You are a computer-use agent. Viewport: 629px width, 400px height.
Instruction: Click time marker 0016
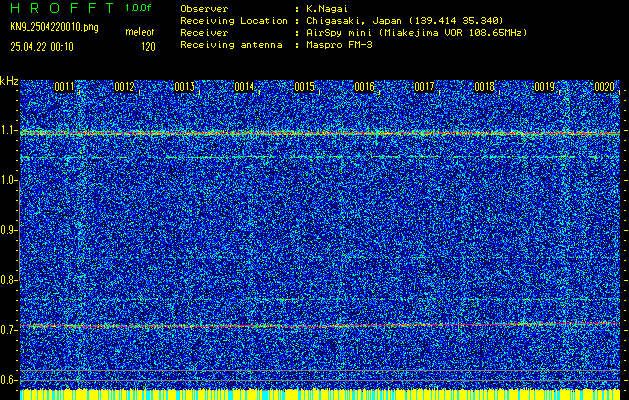click(x=364, y=87)
